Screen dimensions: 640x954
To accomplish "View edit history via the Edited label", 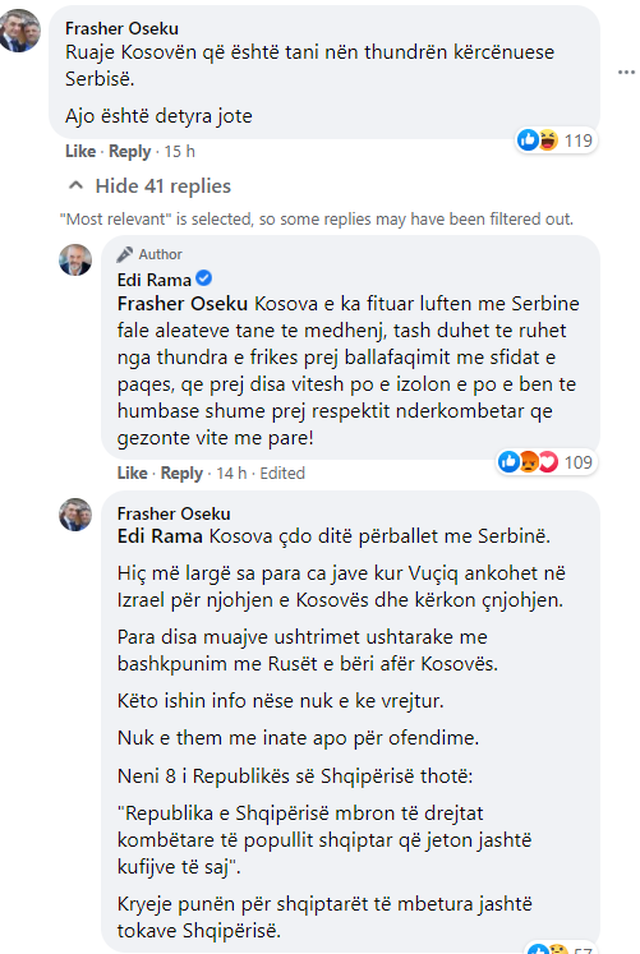I will (282, 473).
